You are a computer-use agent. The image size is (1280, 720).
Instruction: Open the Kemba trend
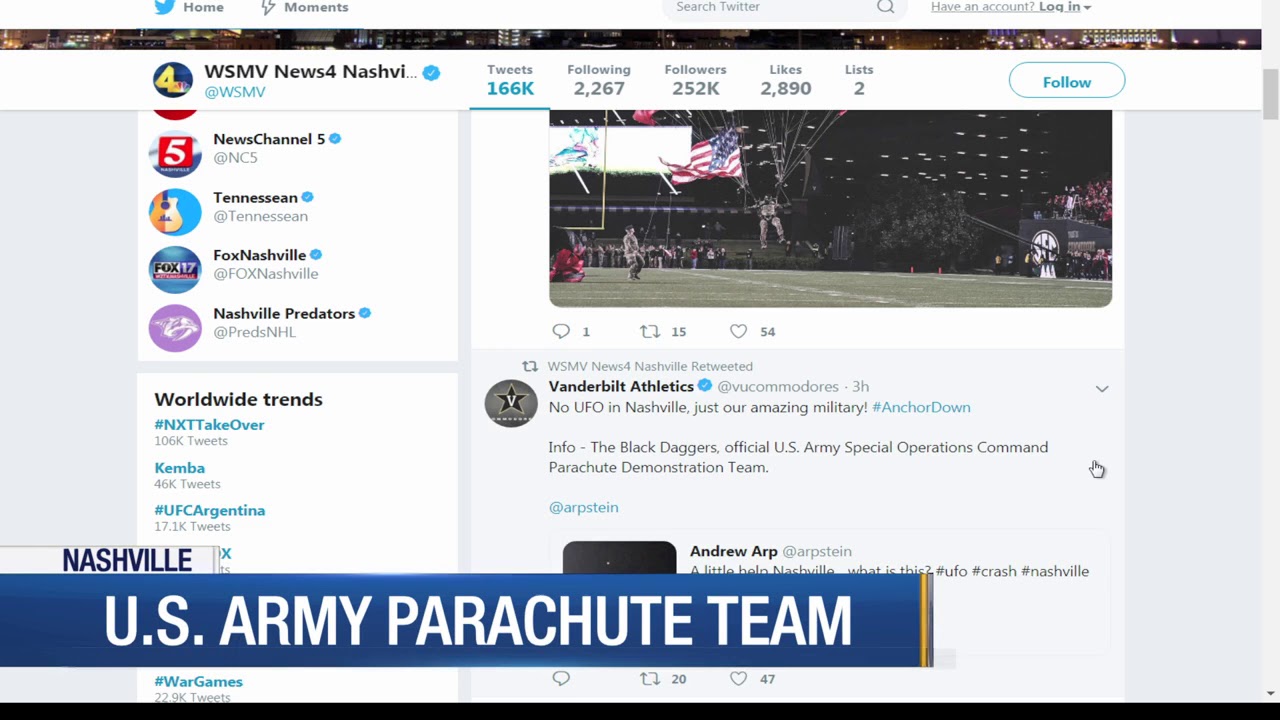click(x=179, y=467)
